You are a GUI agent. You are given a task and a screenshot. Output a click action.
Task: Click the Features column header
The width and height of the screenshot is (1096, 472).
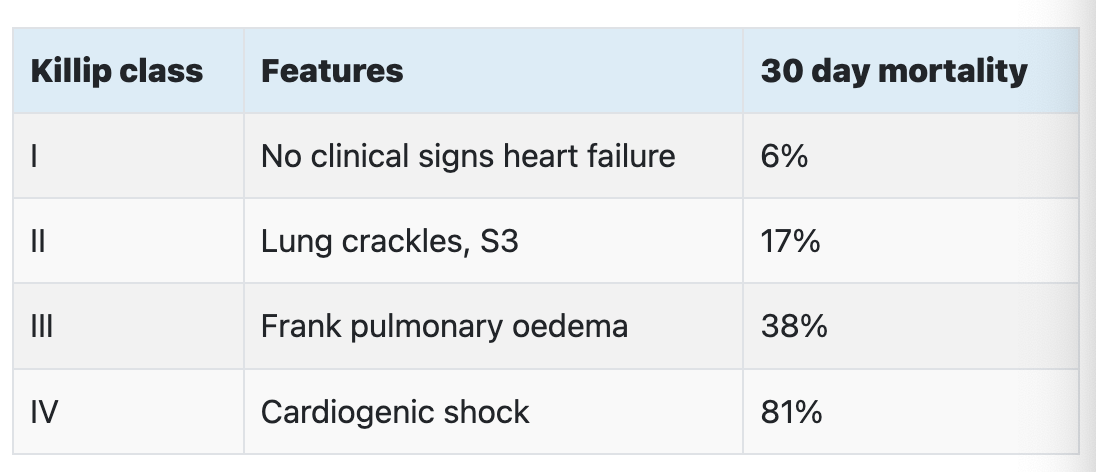(x=493, y=71)
